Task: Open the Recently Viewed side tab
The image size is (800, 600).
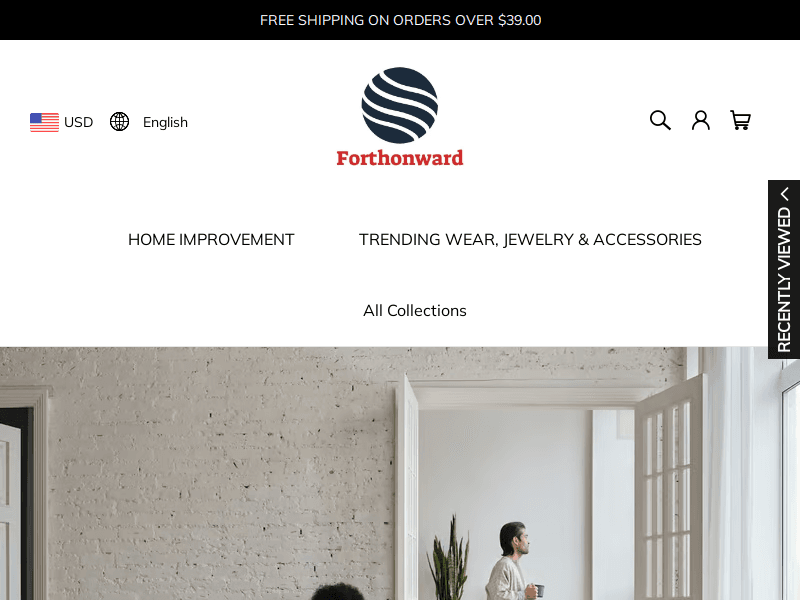Action: [x=784, y=269]
